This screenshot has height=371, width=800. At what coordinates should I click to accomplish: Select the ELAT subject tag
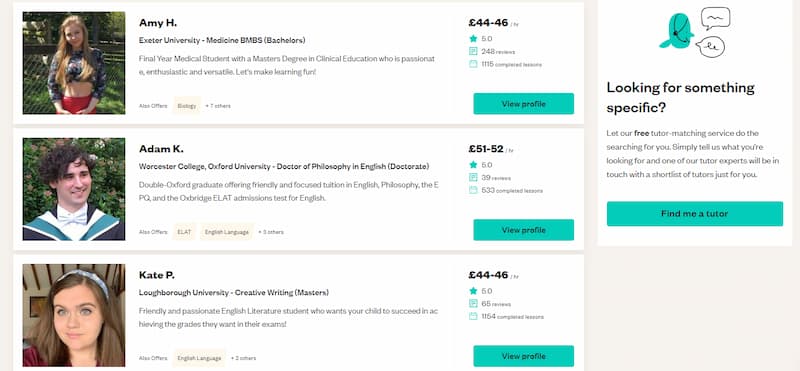click(x=184, y=232)
